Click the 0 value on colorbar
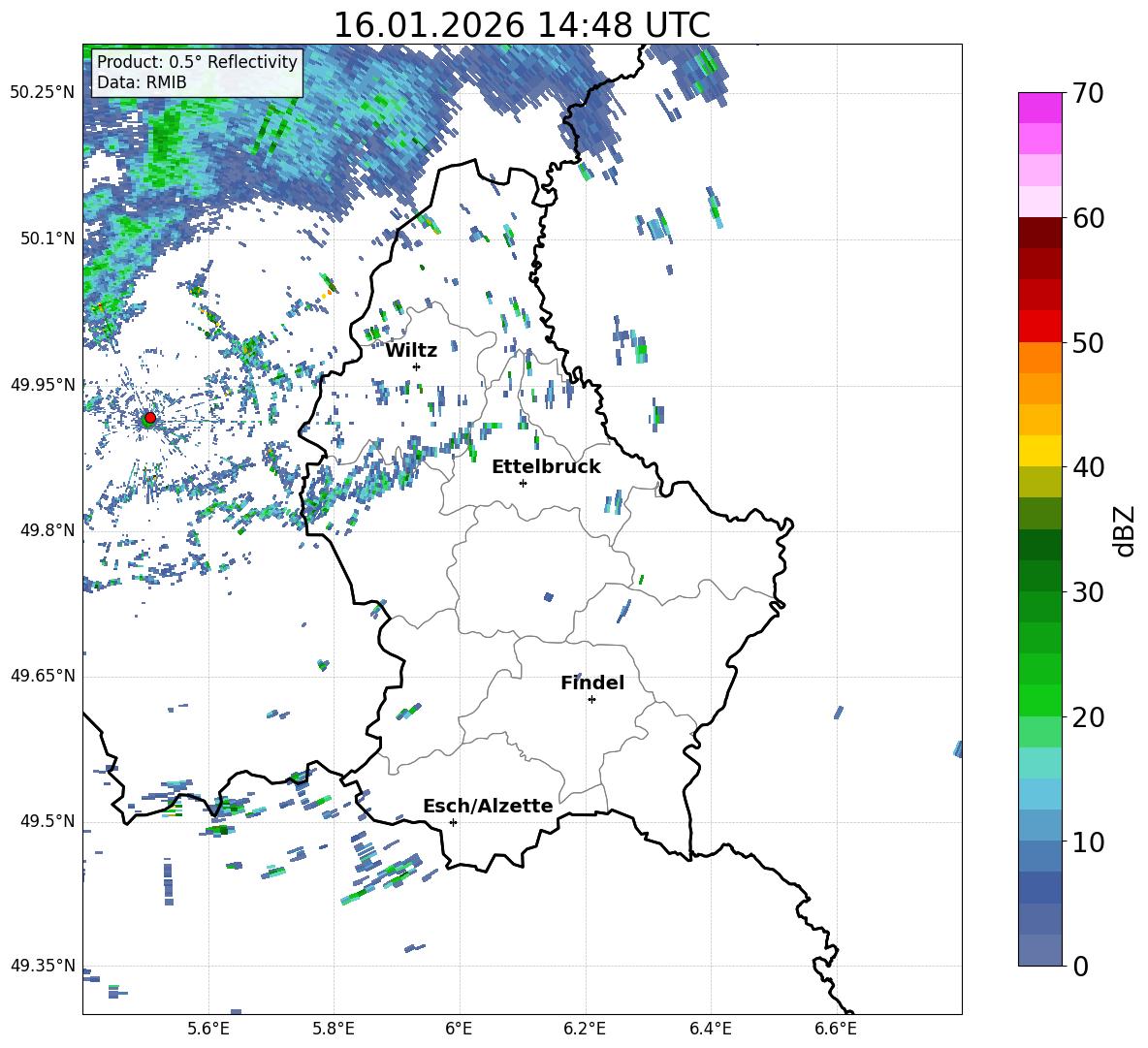 click(x=1080, y=966)
